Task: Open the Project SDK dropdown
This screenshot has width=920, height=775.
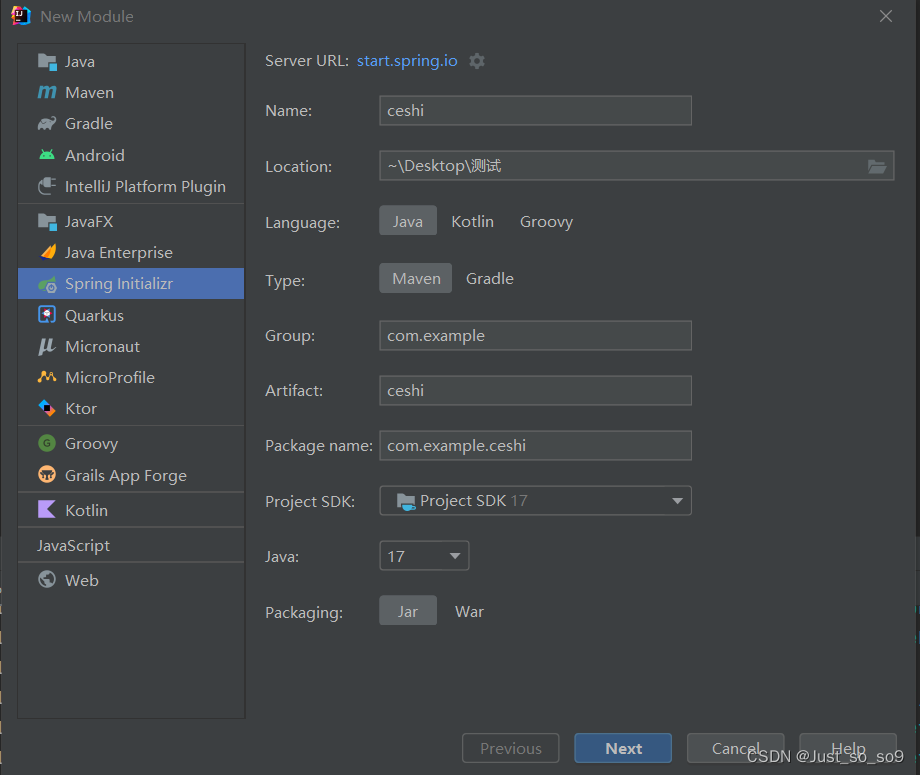Action: (536, 500)
